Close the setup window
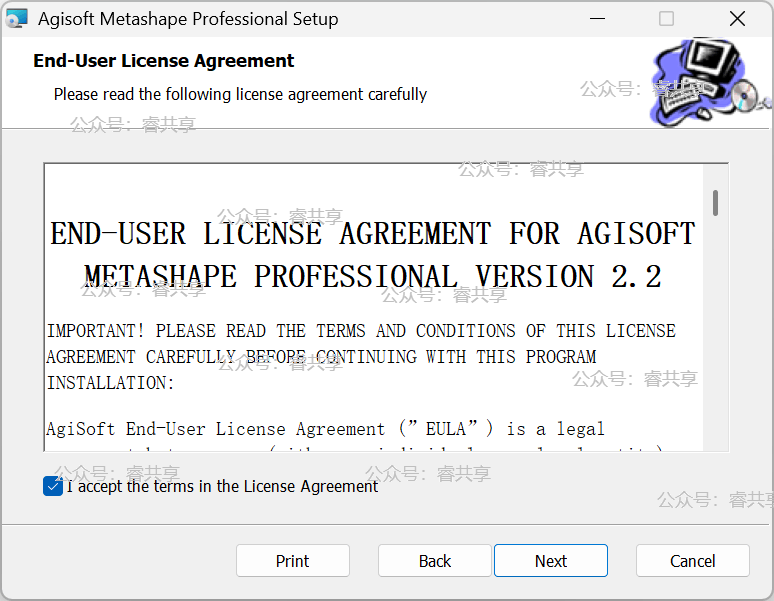Viewport: 774px width, 601px height. pyautogui.click(x=737, y=19)
